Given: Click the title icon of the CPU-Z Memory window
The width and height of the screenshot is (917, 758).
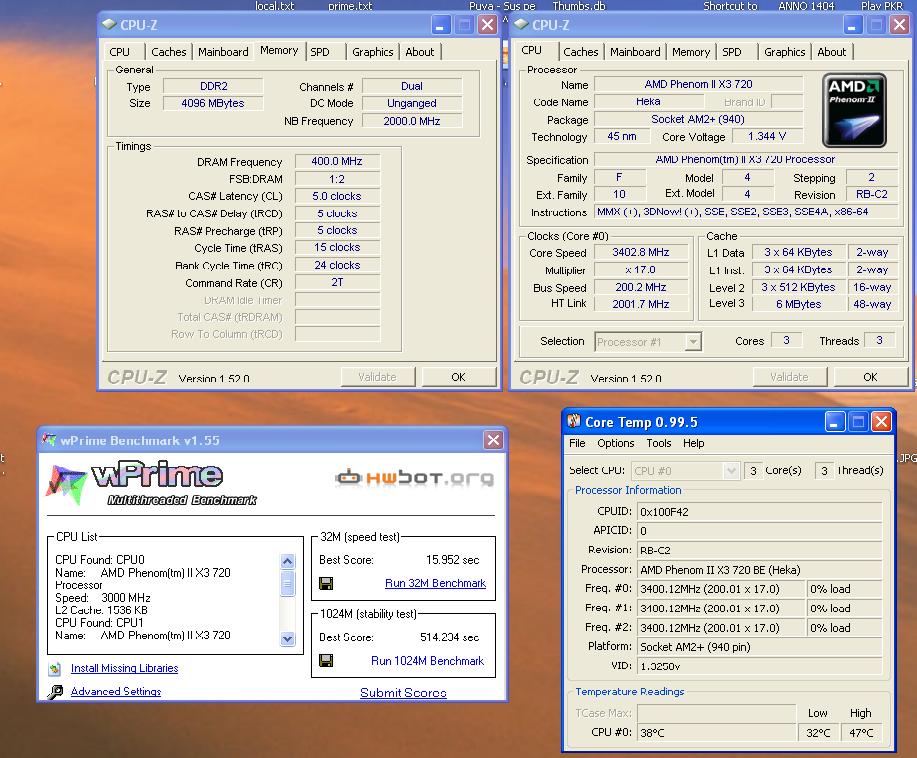Looking at the screenshot, I should point(109,25).
